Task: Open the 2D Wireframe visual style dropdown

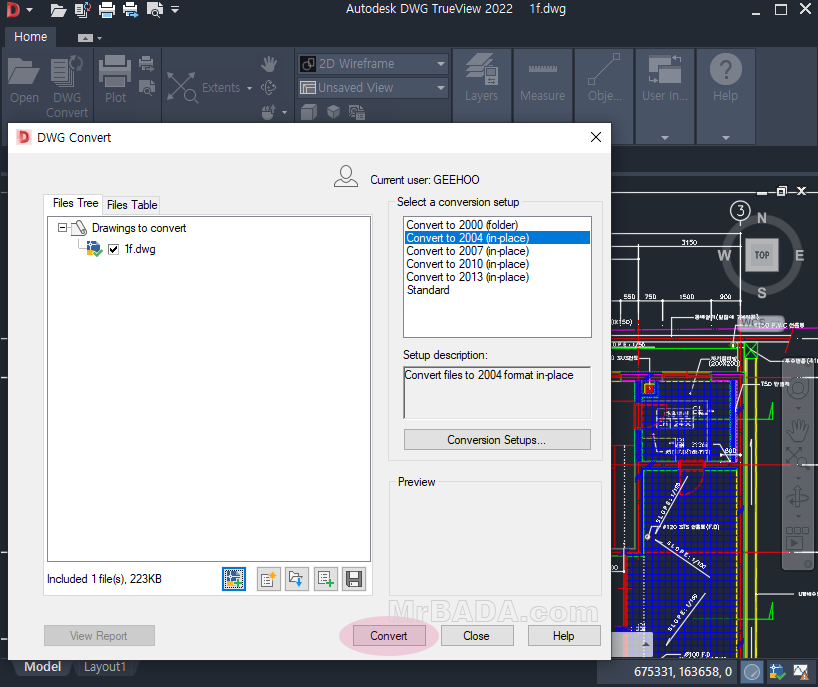Action: pyautogui.click(x=373, y=64)
